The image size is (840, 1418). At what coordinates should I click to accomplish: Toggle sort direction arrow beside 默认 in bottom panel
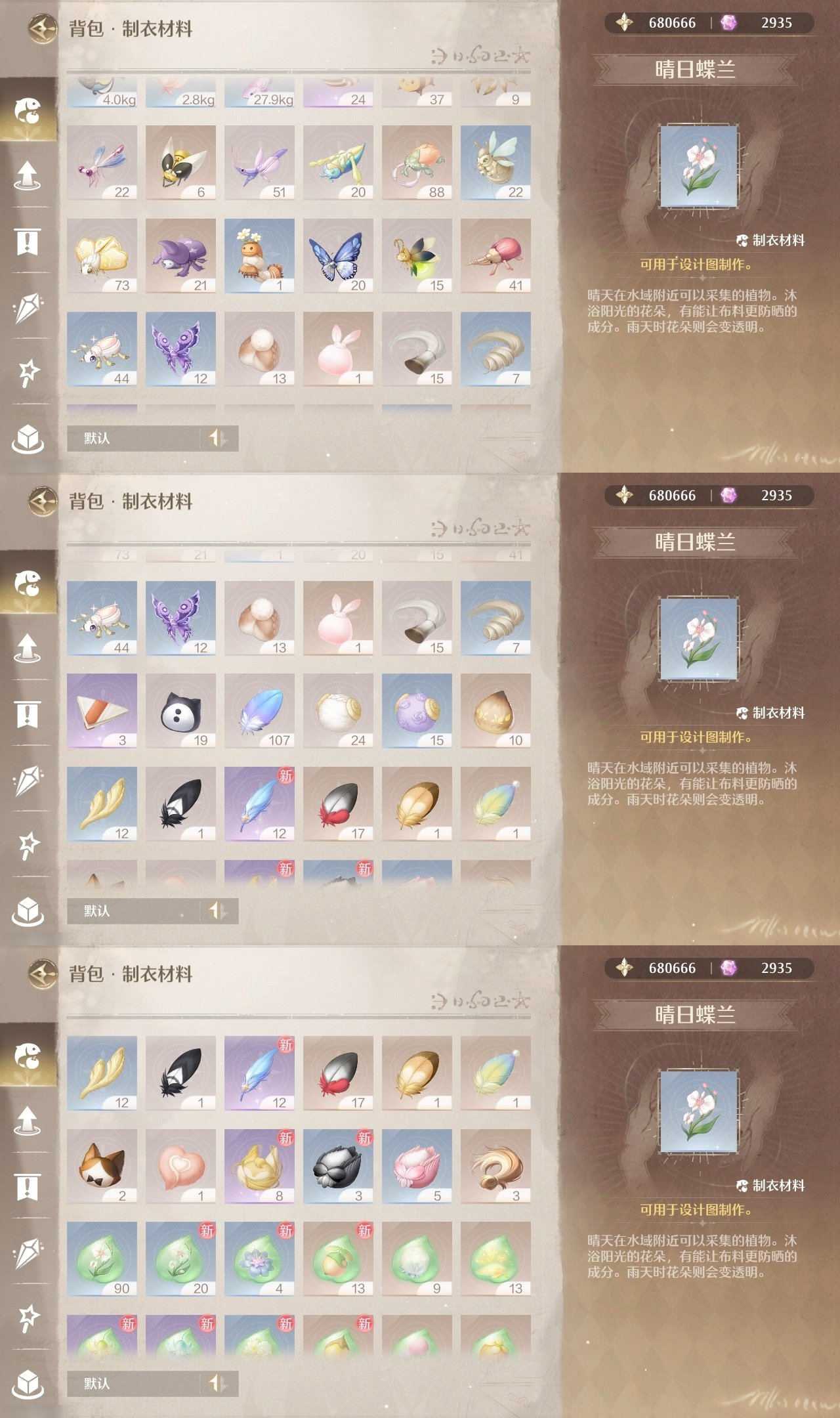[x=218, y=1383]
